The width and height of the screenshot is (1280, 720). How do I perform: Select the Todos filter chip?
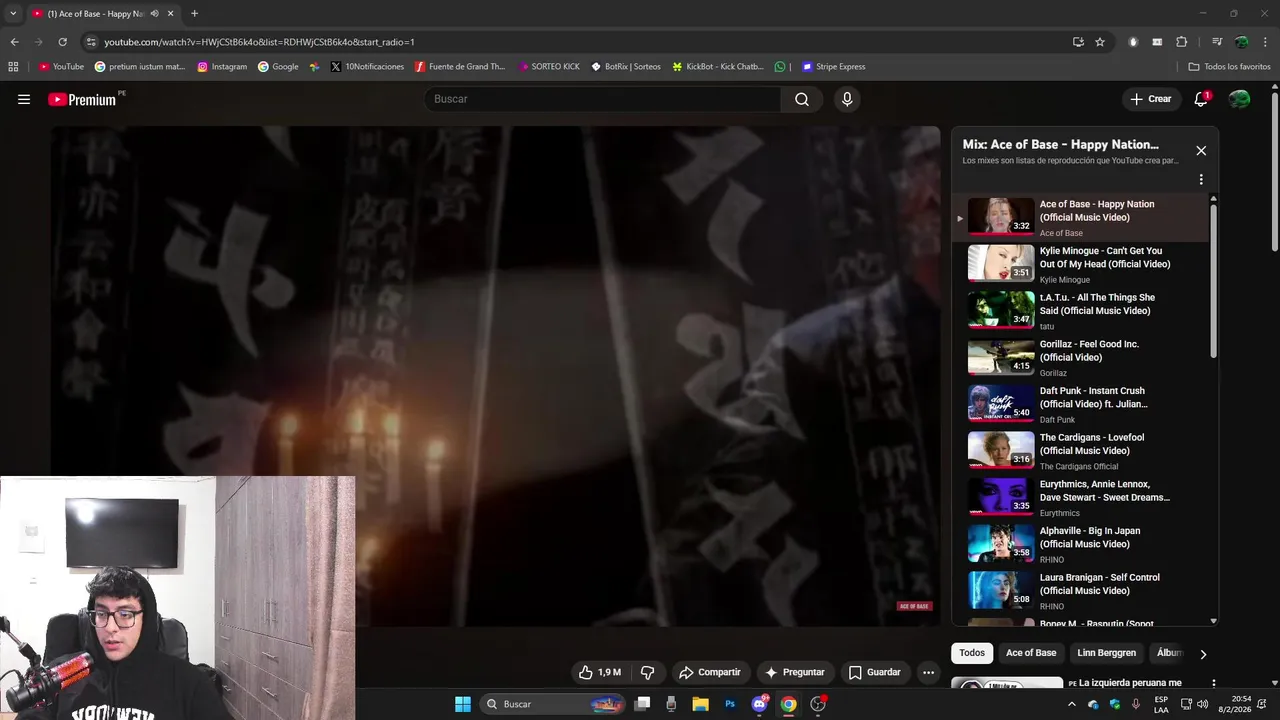point(972,653)
